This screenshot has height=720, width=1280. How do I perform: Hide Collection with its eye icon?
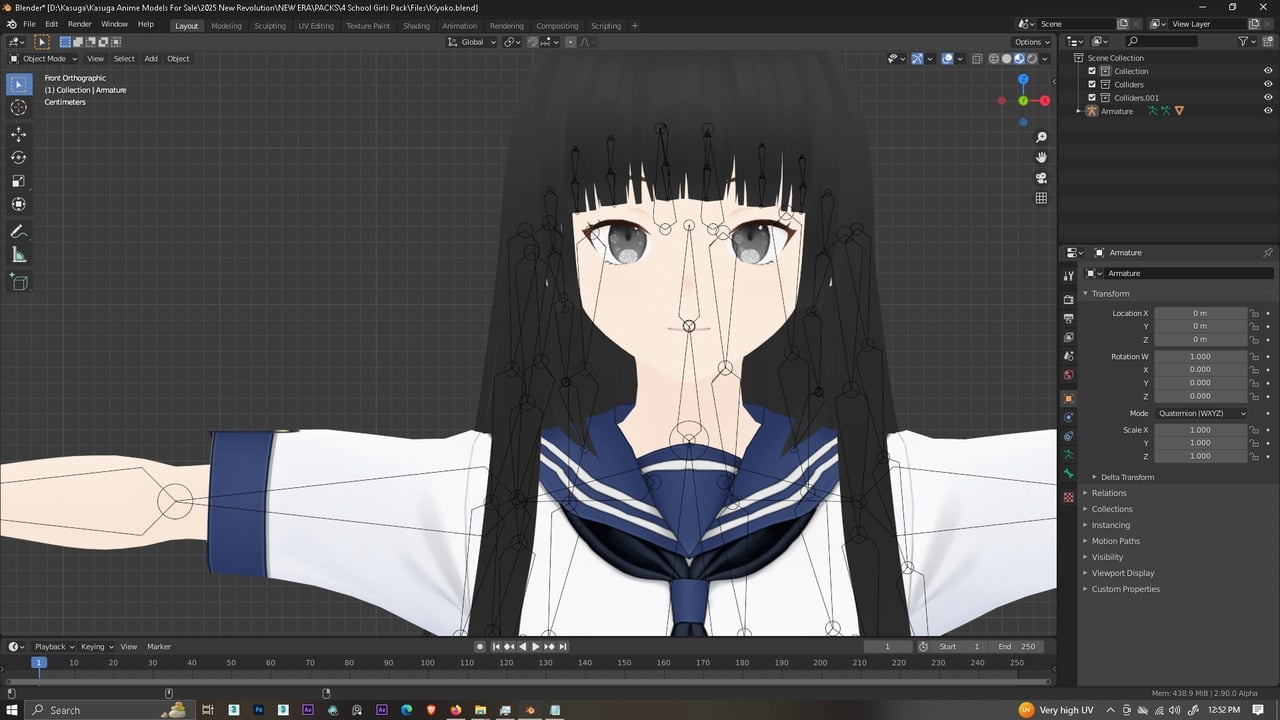1268,71
